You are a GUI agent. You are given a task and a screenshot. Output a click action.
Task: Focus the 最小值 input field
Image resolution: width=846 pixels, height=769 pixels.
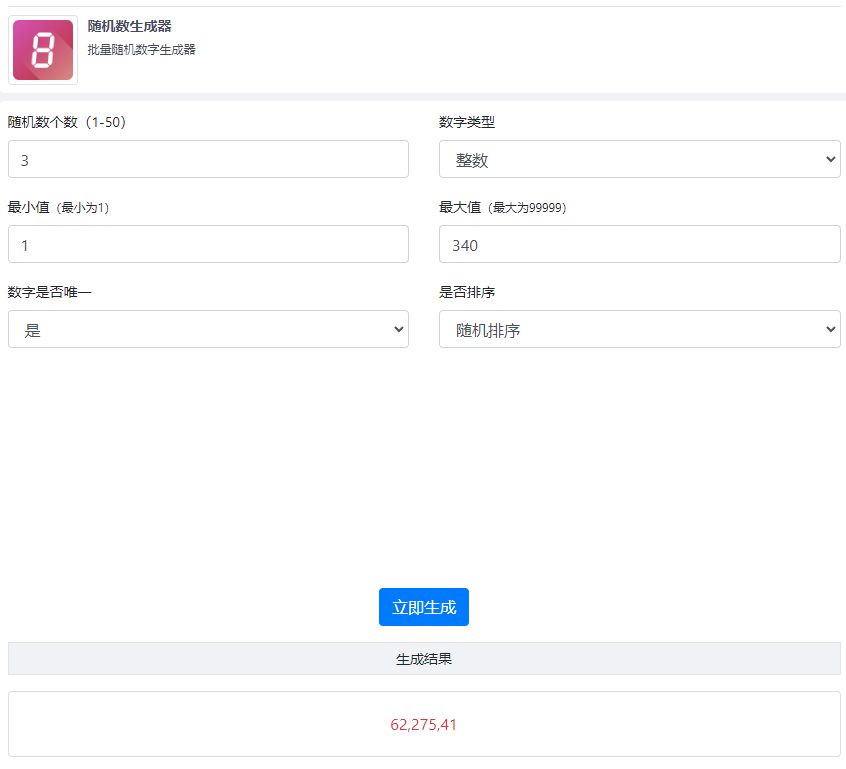pyautogui.click(x=208, y=244)
